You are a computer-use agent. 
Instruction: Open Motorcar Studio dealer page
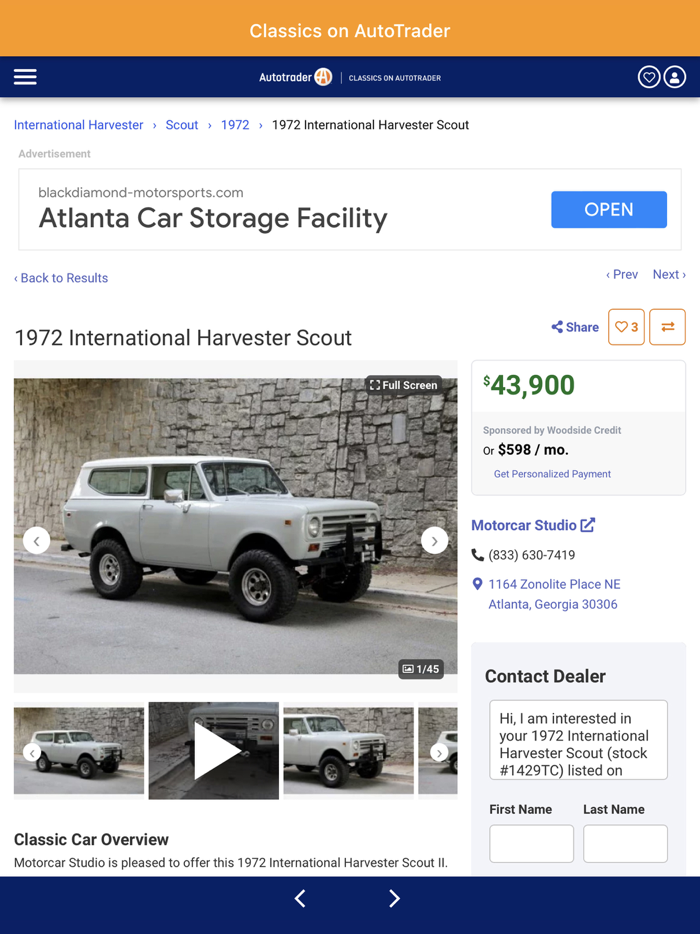526,525
